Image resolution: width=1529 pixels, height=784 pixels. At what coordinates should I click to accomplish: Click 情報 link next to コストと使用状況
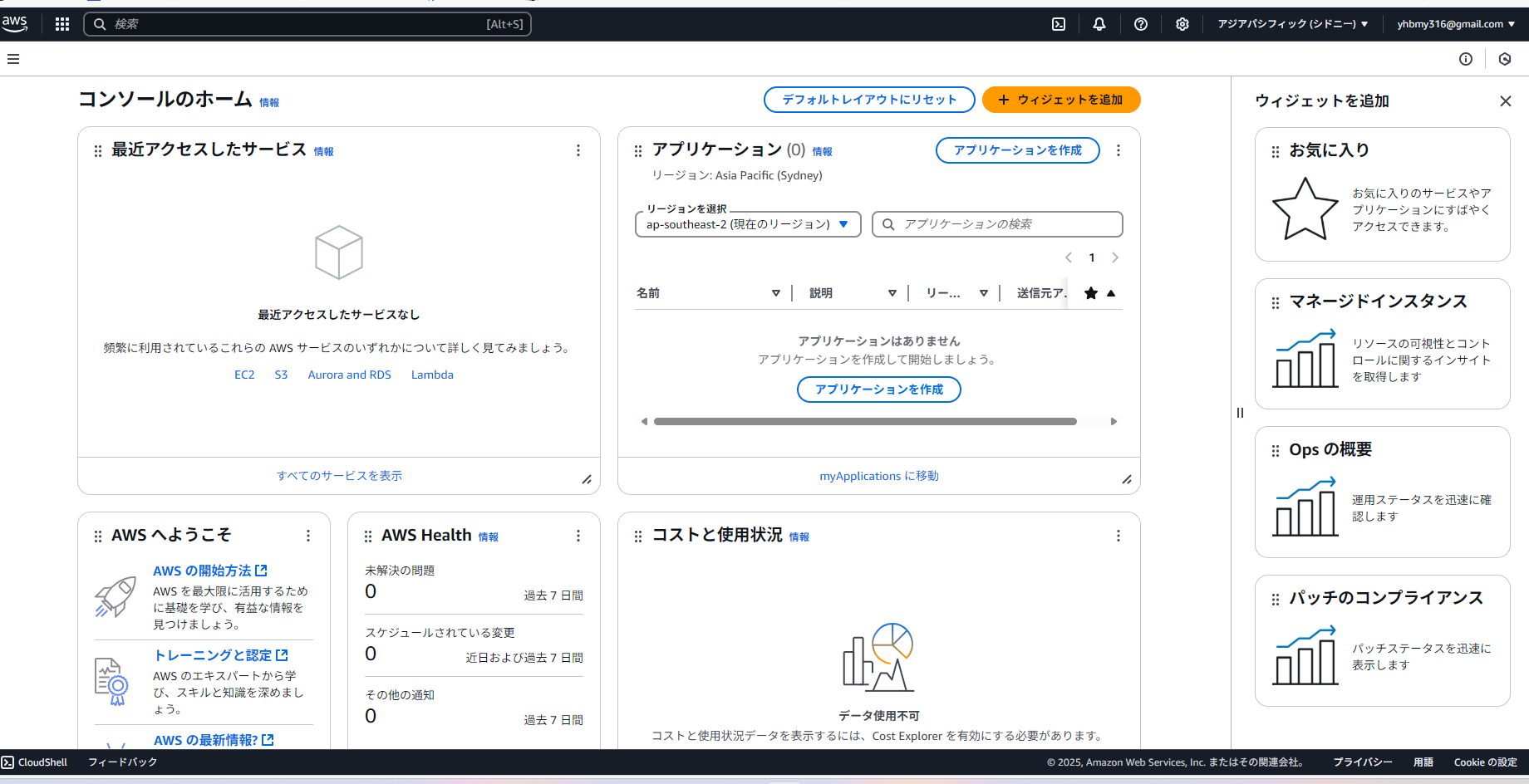click(x=799, y=537)
